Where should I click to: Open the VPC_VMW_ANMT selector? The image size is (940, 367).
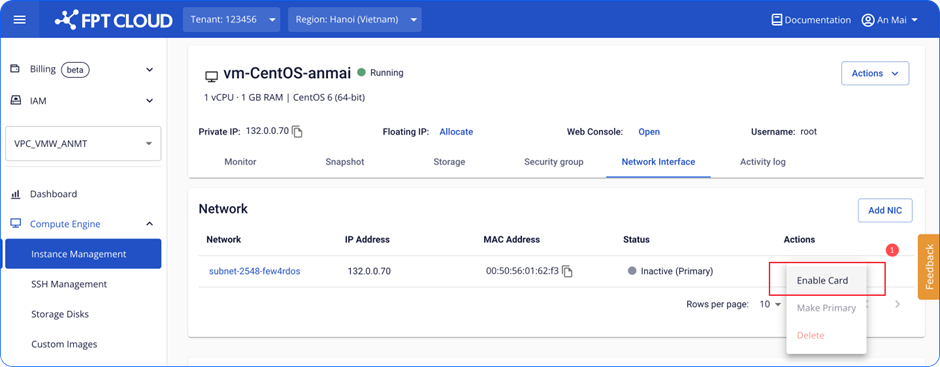pyautogui.click(x=83, y=144)
